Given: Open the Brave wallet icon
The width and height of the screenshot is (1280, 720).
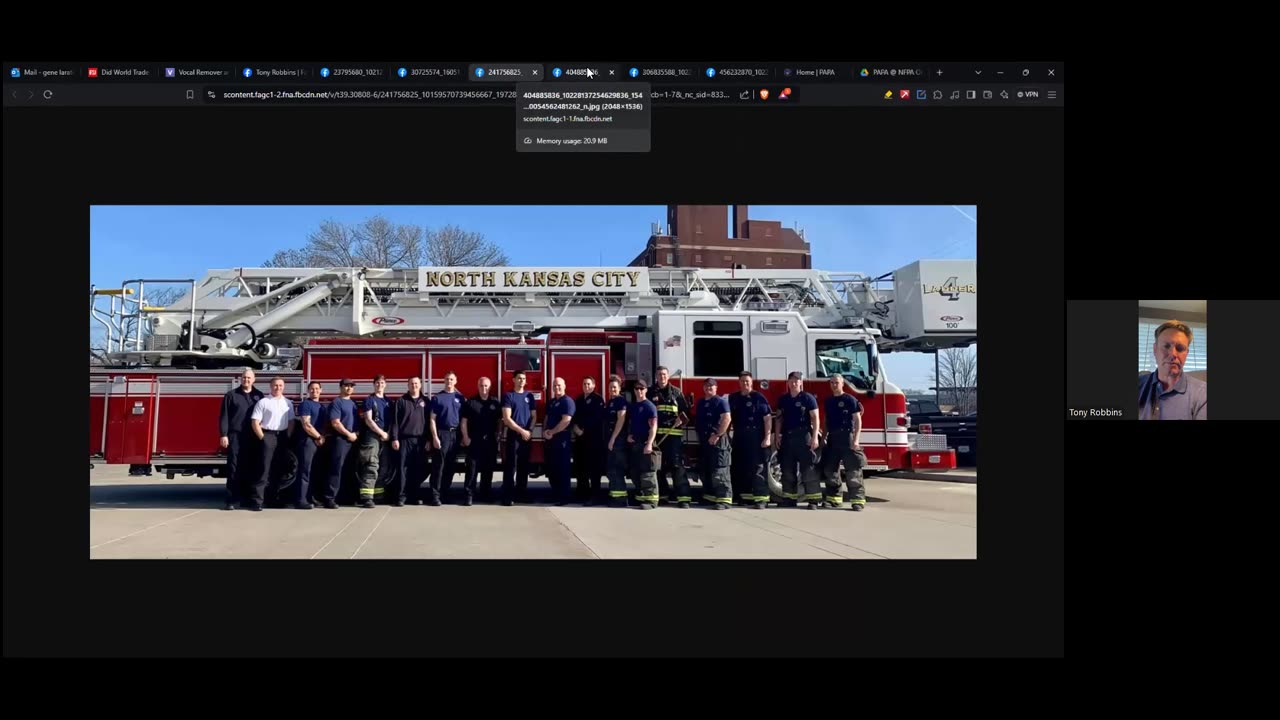Looking at the screenshot, I should coord(987,94).
